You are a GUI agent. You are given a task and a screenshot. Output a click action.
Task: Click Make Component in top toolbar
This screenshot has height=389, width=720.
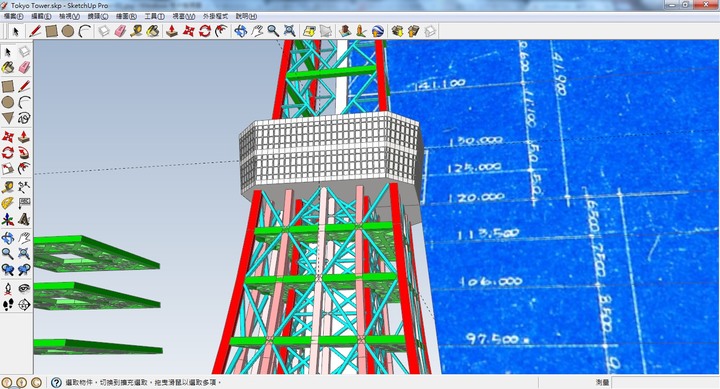[x=104, y=31]
